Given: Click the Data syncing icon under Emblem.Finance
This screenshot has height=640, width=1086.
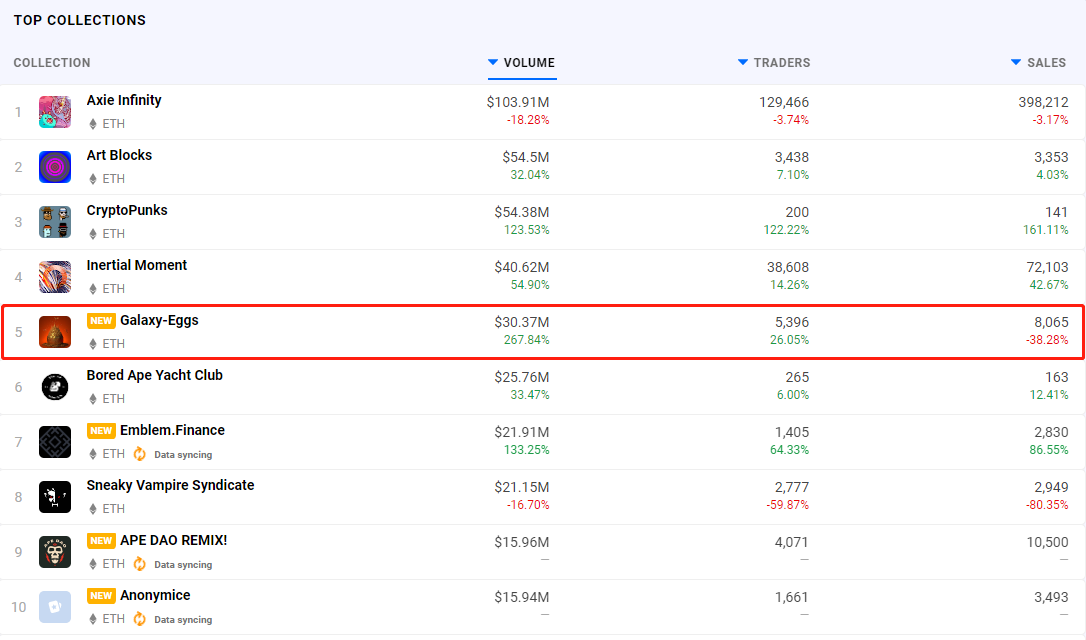Looking at the screenshot, I should pos(140,454).
